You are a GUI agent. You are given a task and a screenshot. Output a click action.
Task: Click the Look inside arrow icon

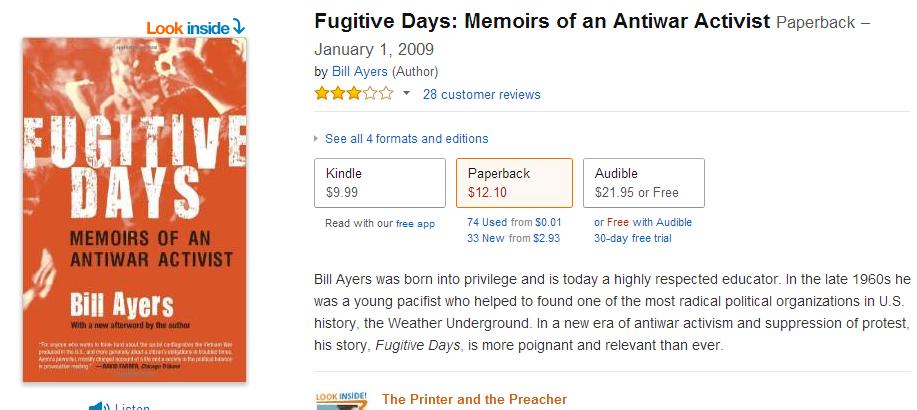point(238,27)
